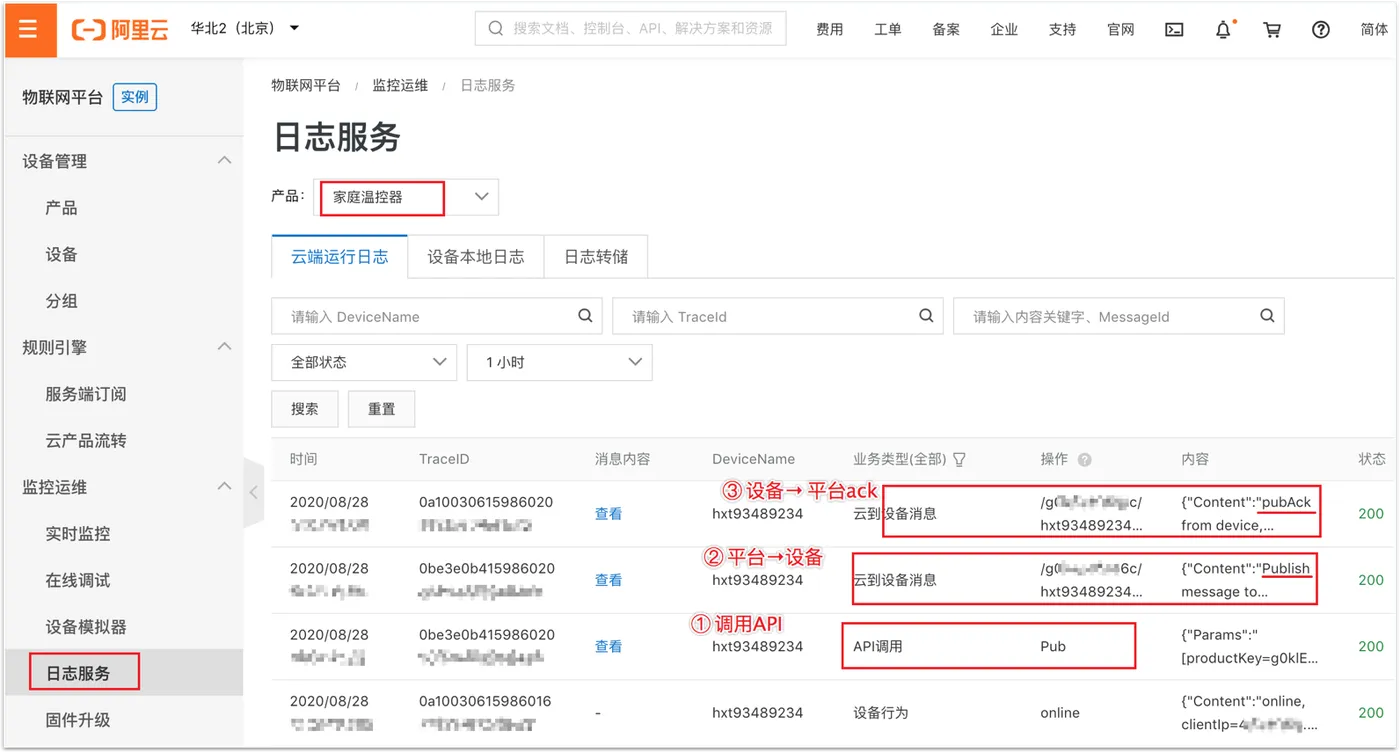Viewport: 1400px width, 753px height.
Task: Open 实时监控 in the sidebar
Action: [x=78, y=534]
